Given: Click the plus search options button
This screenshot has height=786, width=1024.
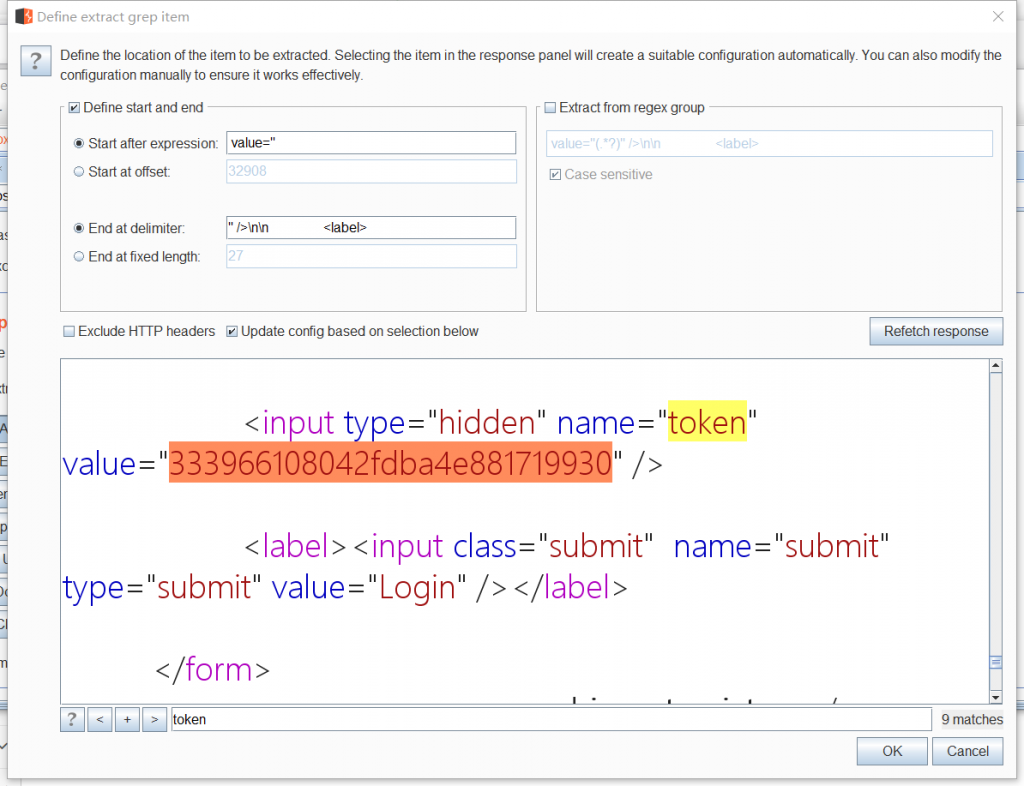Looking at the screenshot, I should [126, 719].
